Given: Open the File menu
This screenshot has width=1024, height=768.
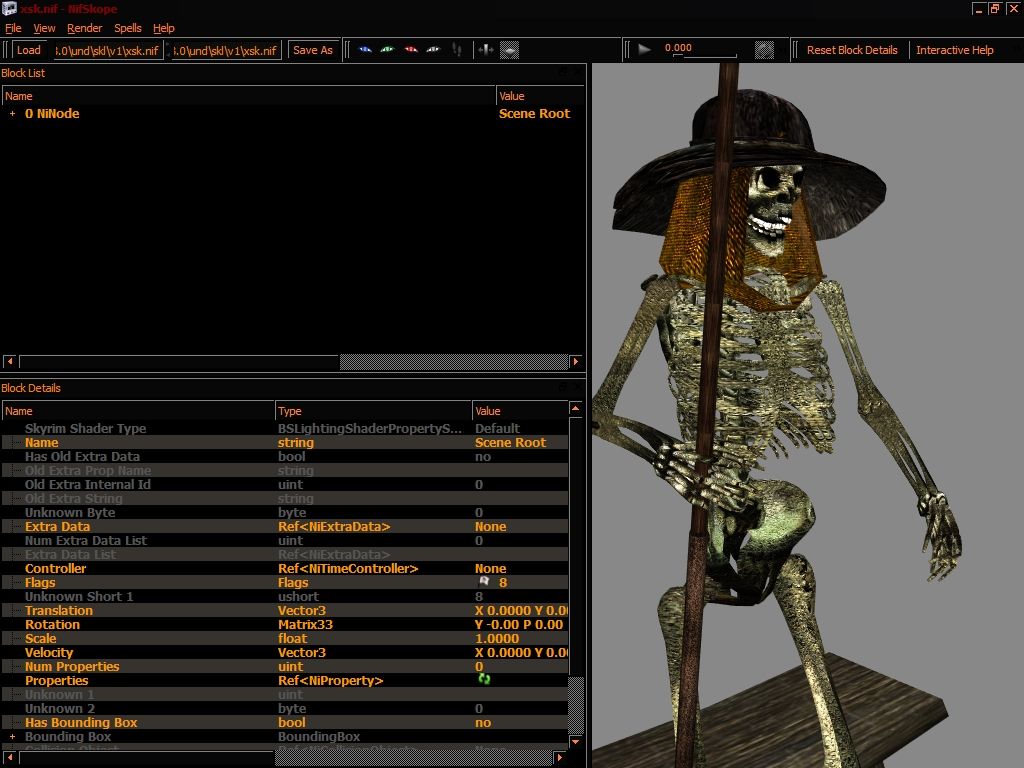Looking at the screenshot, I should coord(13,28).
